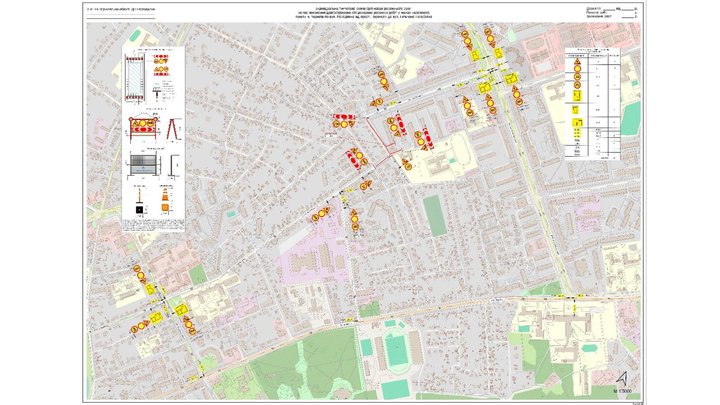This screenshot has width=720, height=405.
Task: Click the hatched road closure diagram in legend
Action: pyautogui.click(x=136, y=78)
